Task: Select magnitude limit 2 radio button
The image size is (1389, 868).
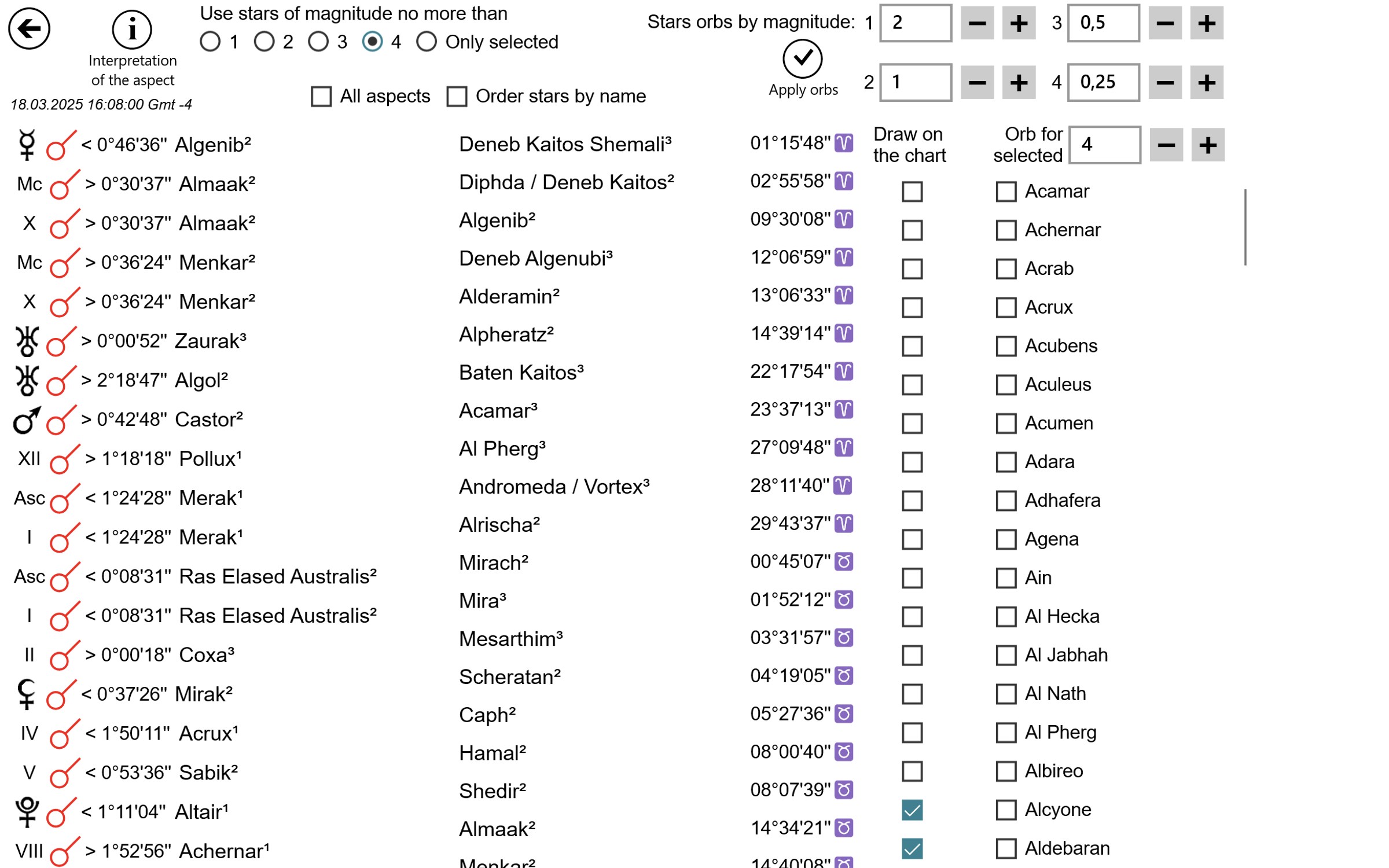Action: 264,42
